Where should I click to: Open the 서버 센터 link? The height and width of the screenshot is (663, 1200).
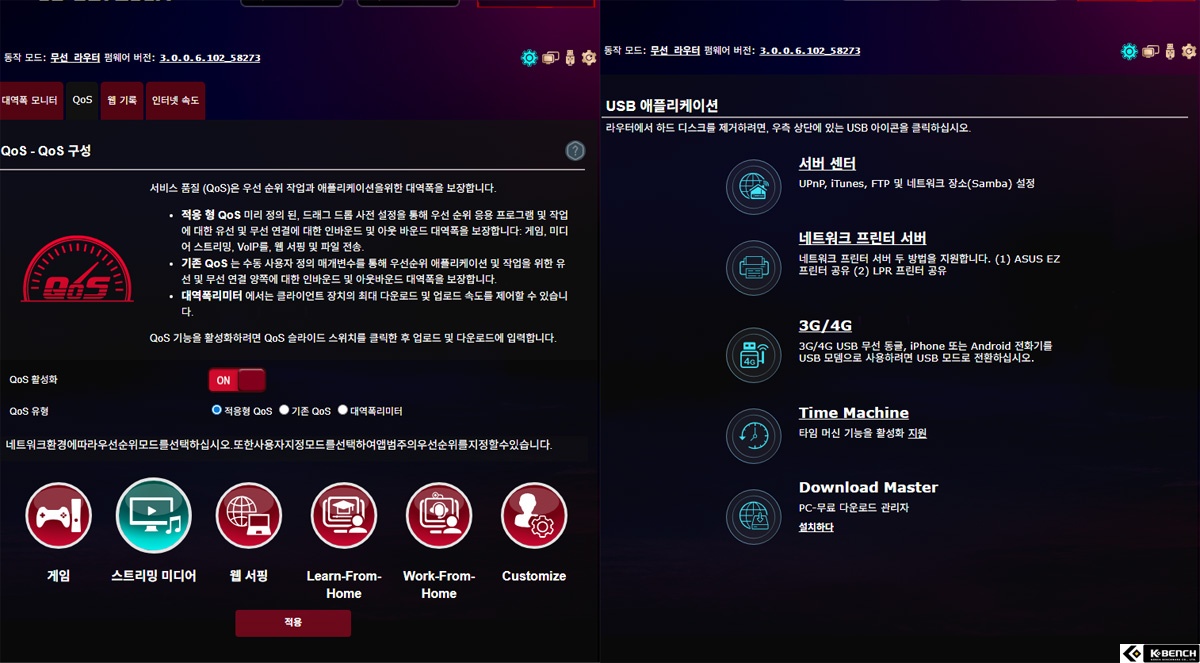(827, 164)
